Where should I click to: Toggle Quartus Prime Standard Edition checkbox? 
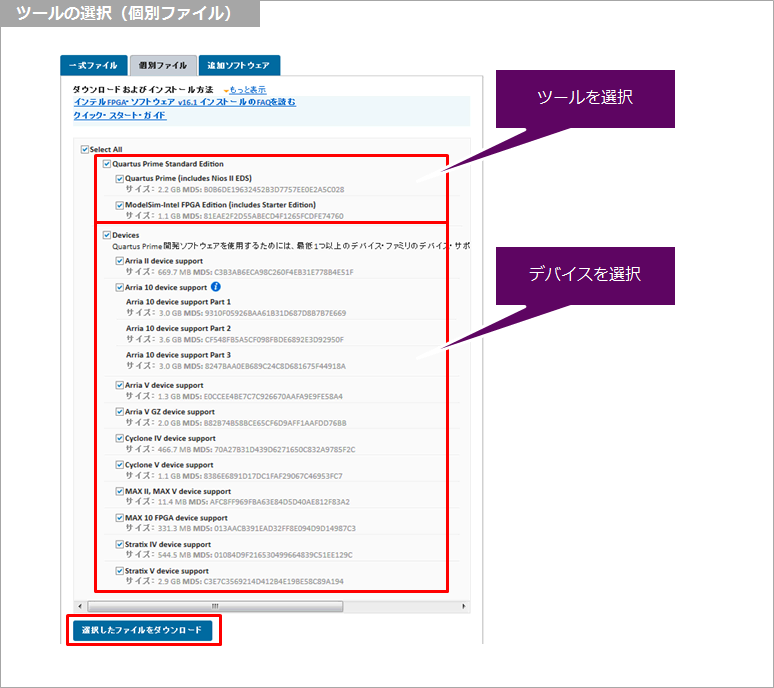(107, 164)
